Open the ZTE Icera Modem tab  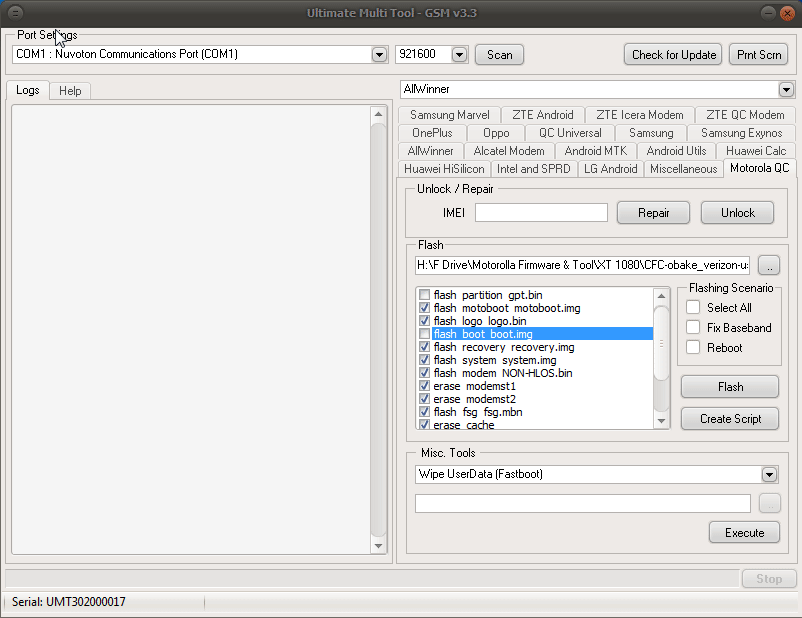pyautogui.click(x=639, y=115)
